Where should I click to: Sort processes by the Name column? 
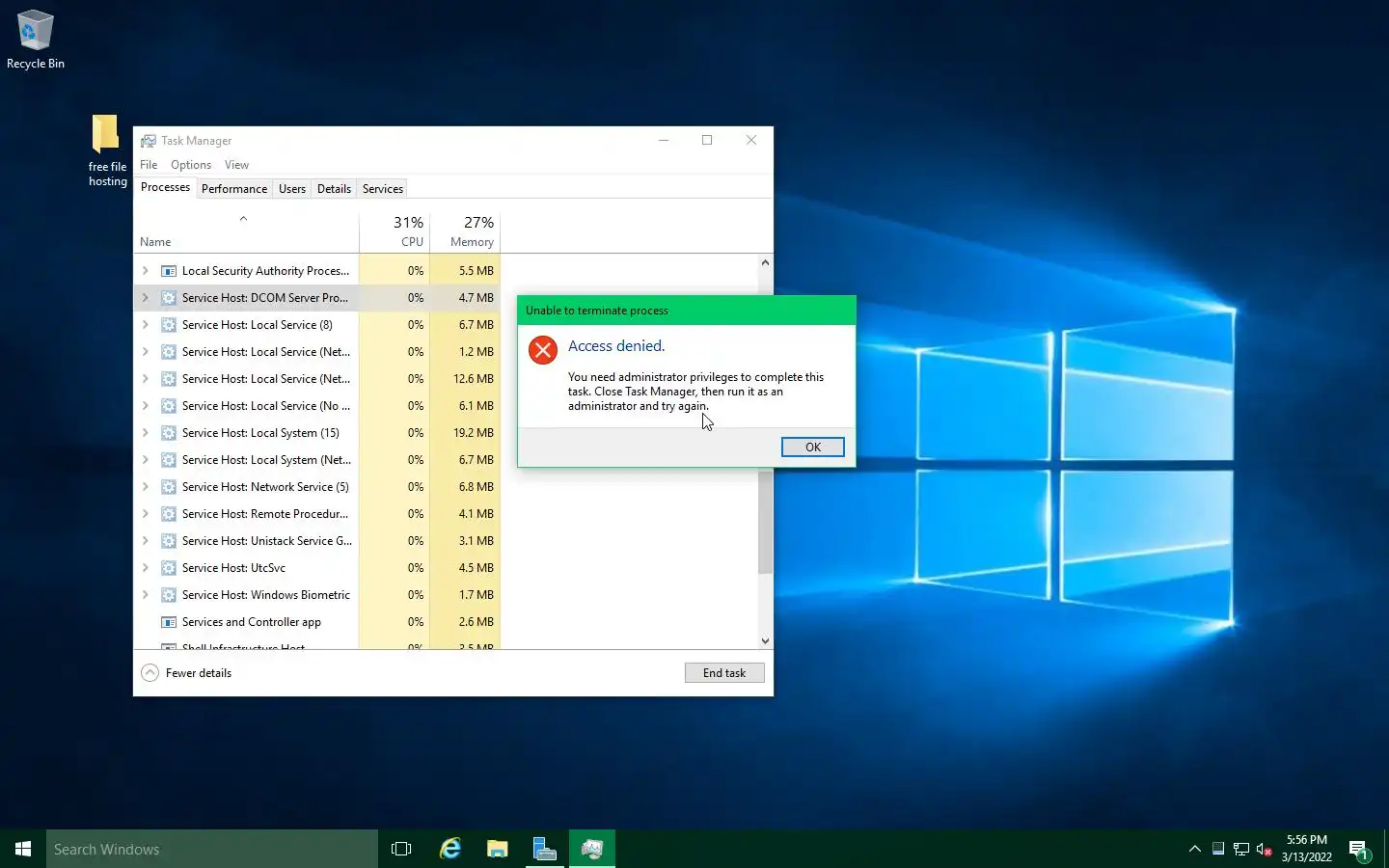(x=246, y=231)
